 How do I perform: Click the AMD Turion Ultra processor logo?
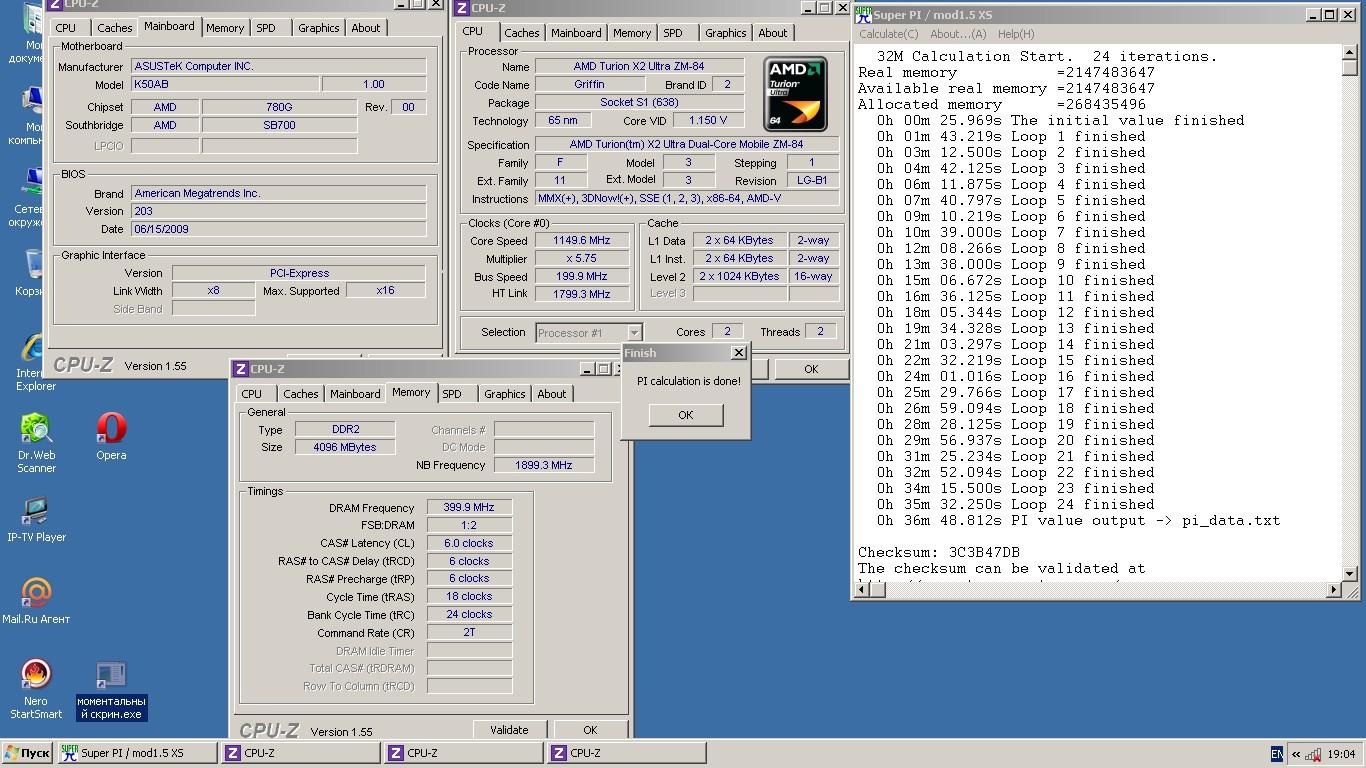(x=795, y=94)
